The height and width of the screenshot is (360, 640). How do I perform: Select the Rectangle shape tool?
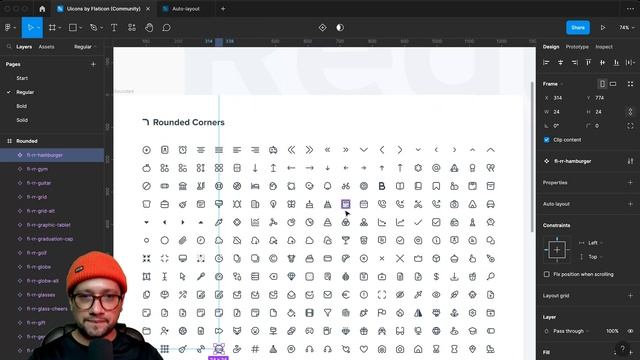(73, 28)
